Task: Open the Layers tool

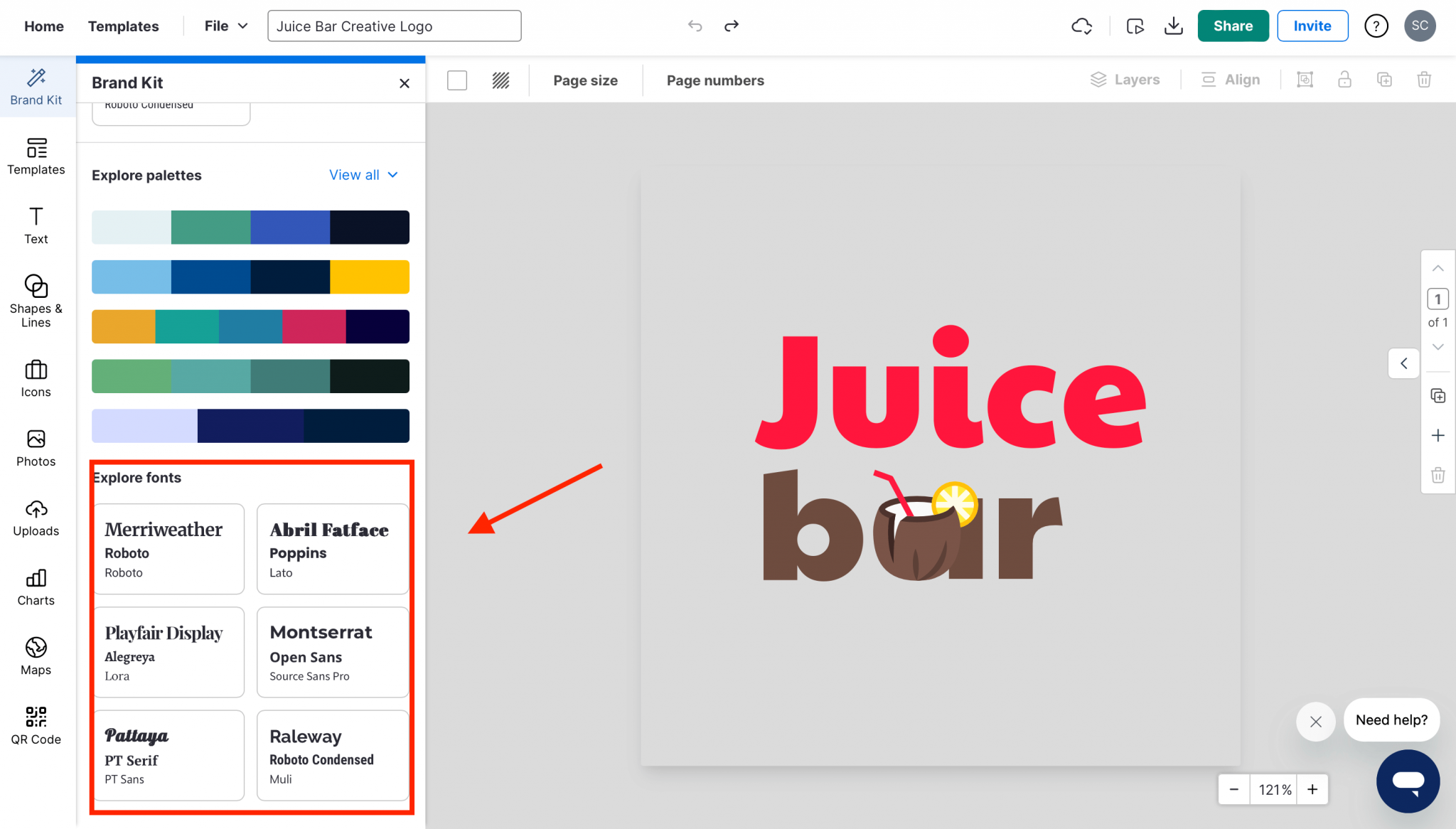Action: [1125, 80]
